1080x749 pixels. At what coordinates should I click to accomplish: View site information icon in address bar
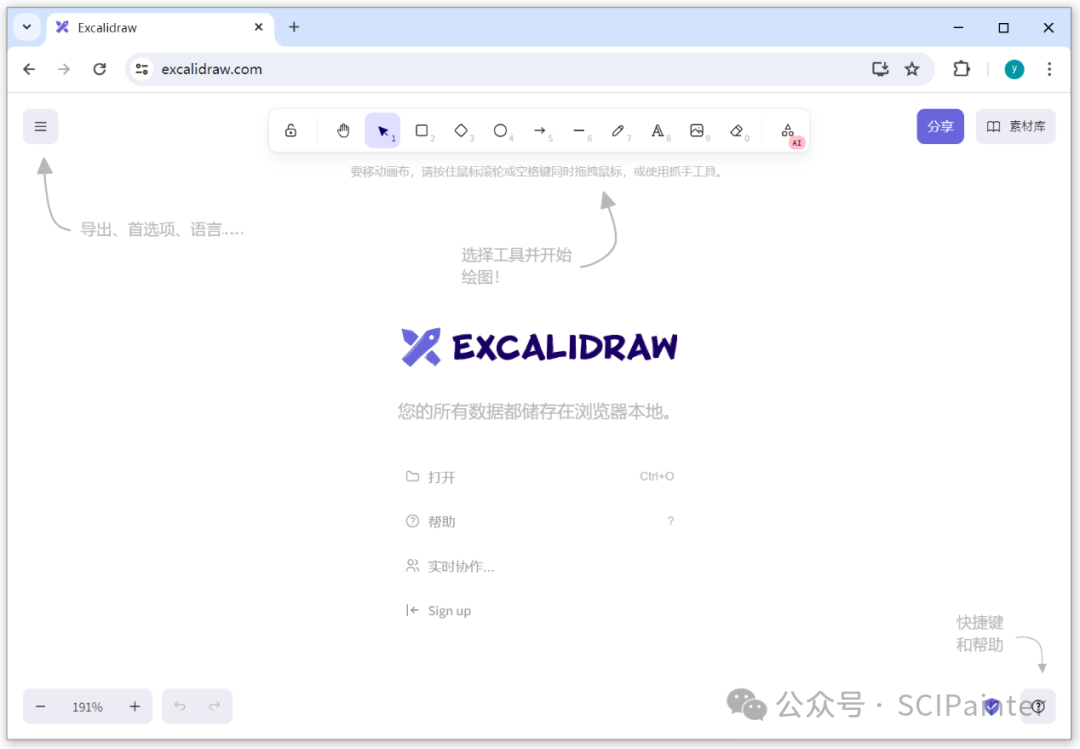click(142, 69)
